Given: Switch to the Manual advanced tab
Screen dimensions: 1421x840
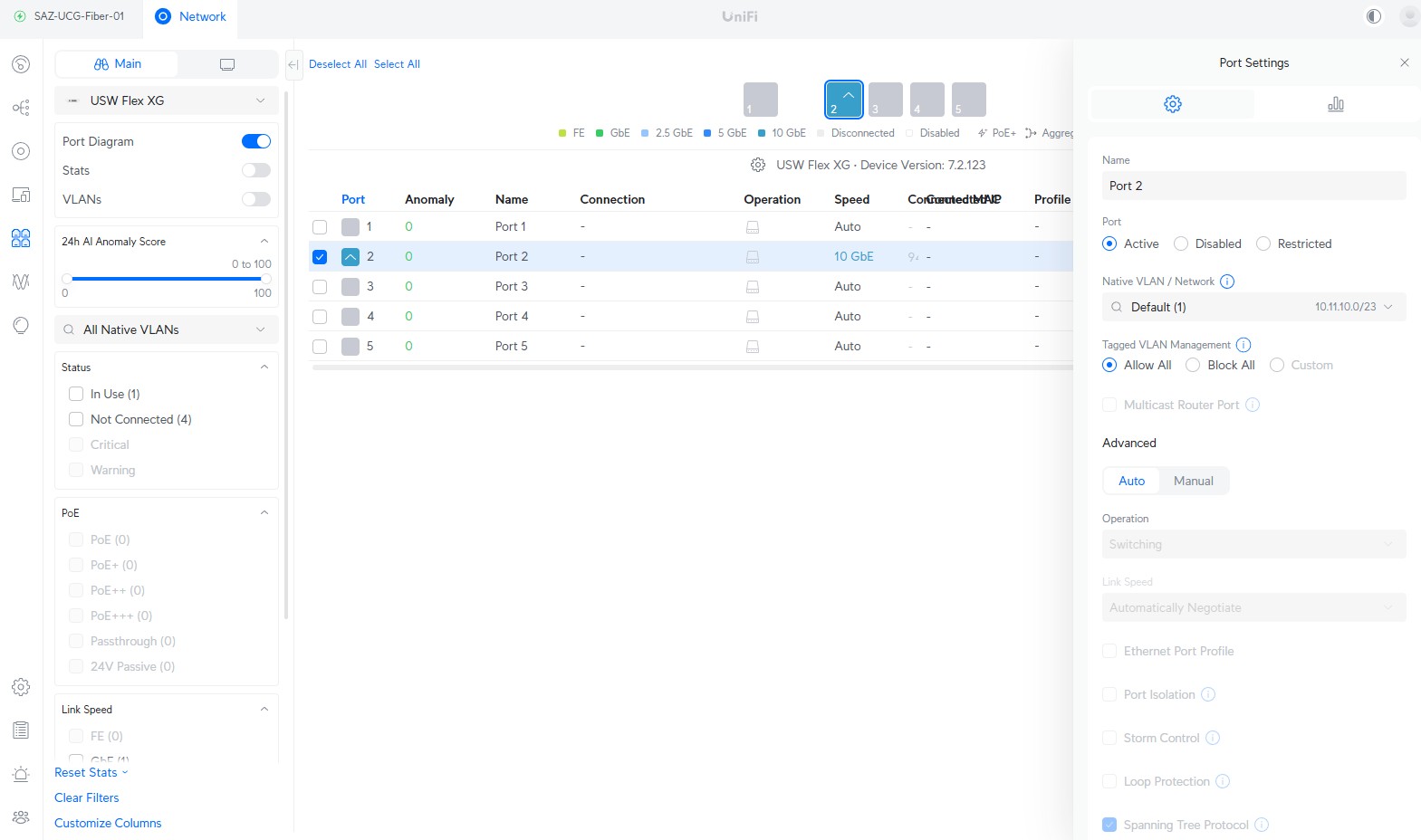Looking at the screenshot, I should 1193,481.
